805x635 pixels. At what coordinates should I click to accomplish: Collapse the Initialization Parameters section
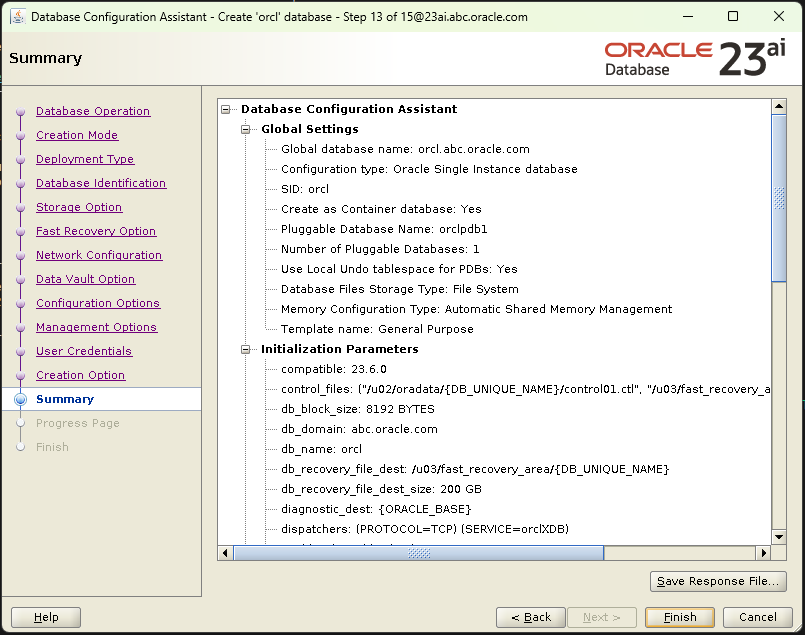[246, 348]
